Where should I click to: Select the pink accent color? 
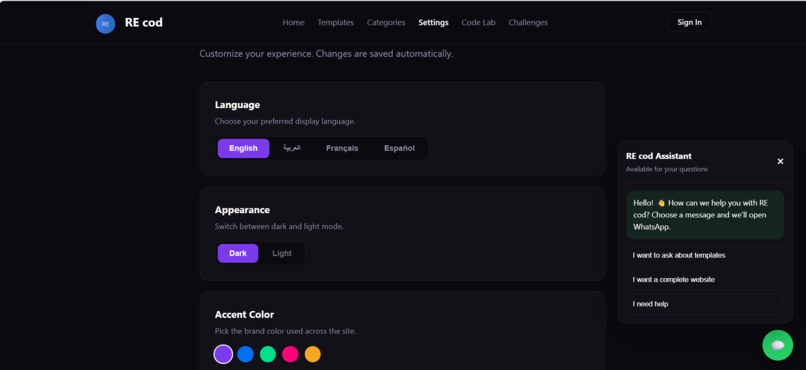click(290, 354)
